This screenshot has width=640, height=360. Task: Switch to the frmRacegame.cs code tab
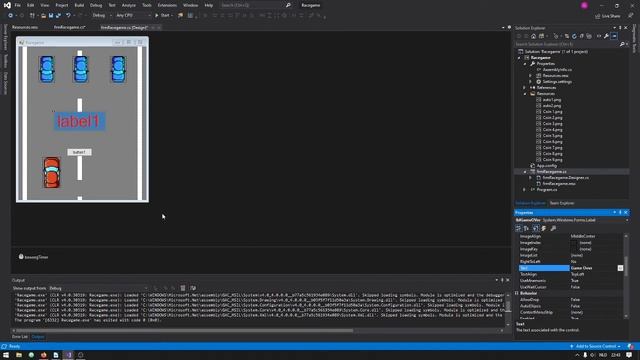pos(69,27)
